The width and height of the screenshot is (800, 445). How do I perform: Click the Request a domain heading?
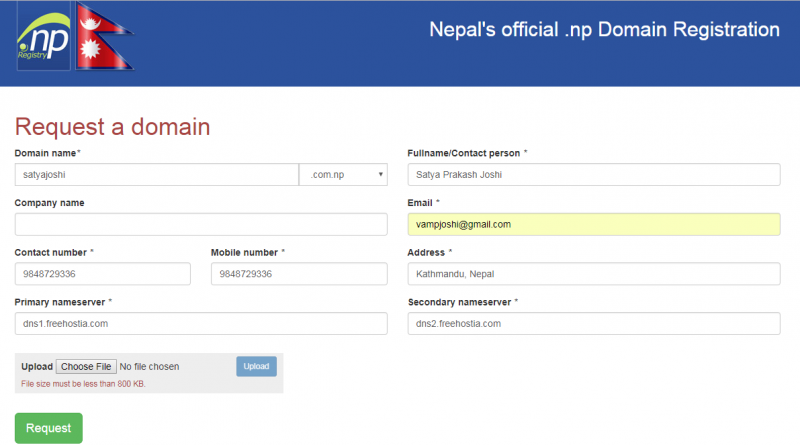(x=112, y=127)
